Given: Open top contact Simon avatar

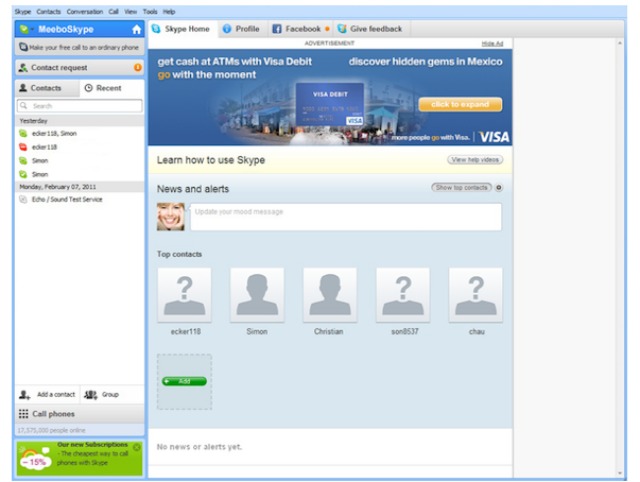Looking at the screenshot, I should tap(257, 295).
